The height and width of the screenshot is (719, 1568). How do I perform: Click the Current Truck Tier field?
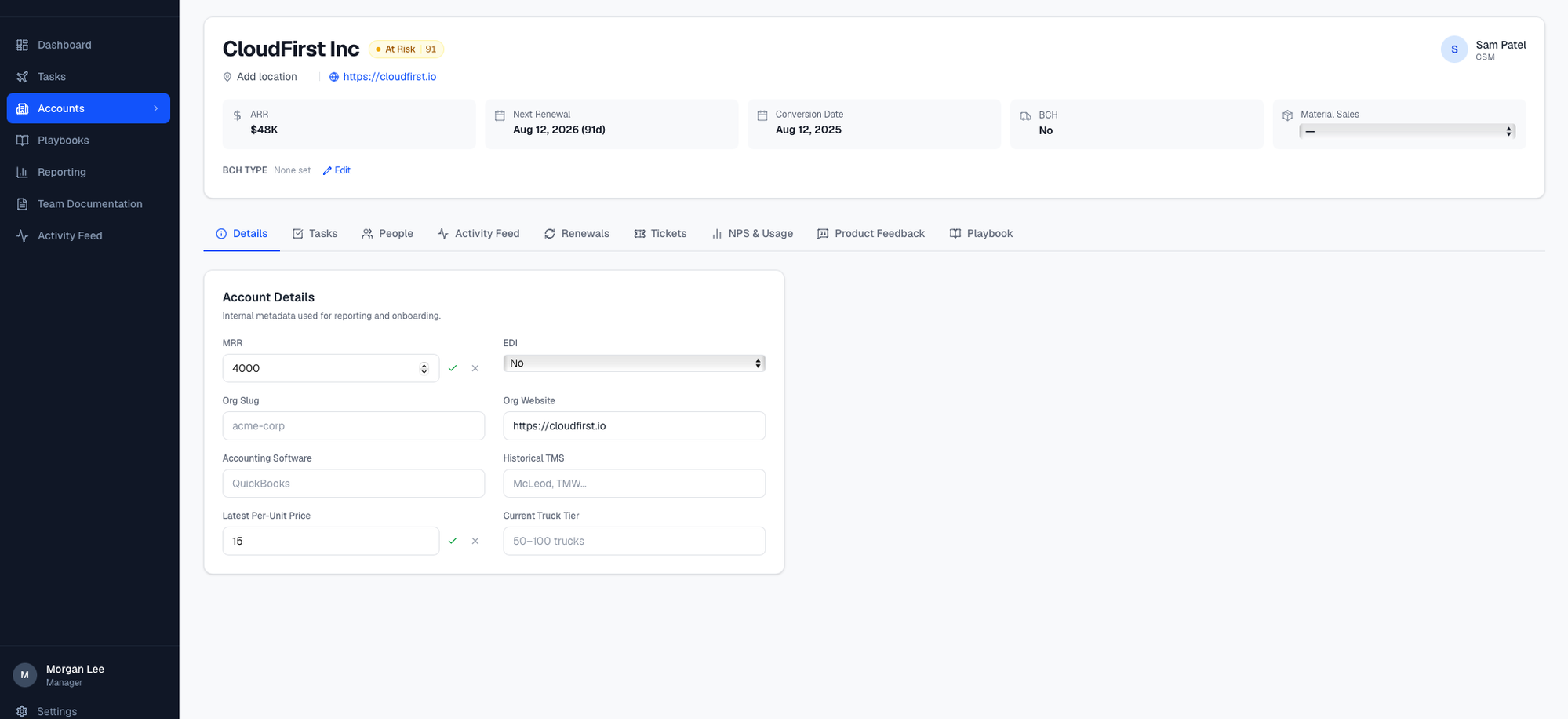635,541
